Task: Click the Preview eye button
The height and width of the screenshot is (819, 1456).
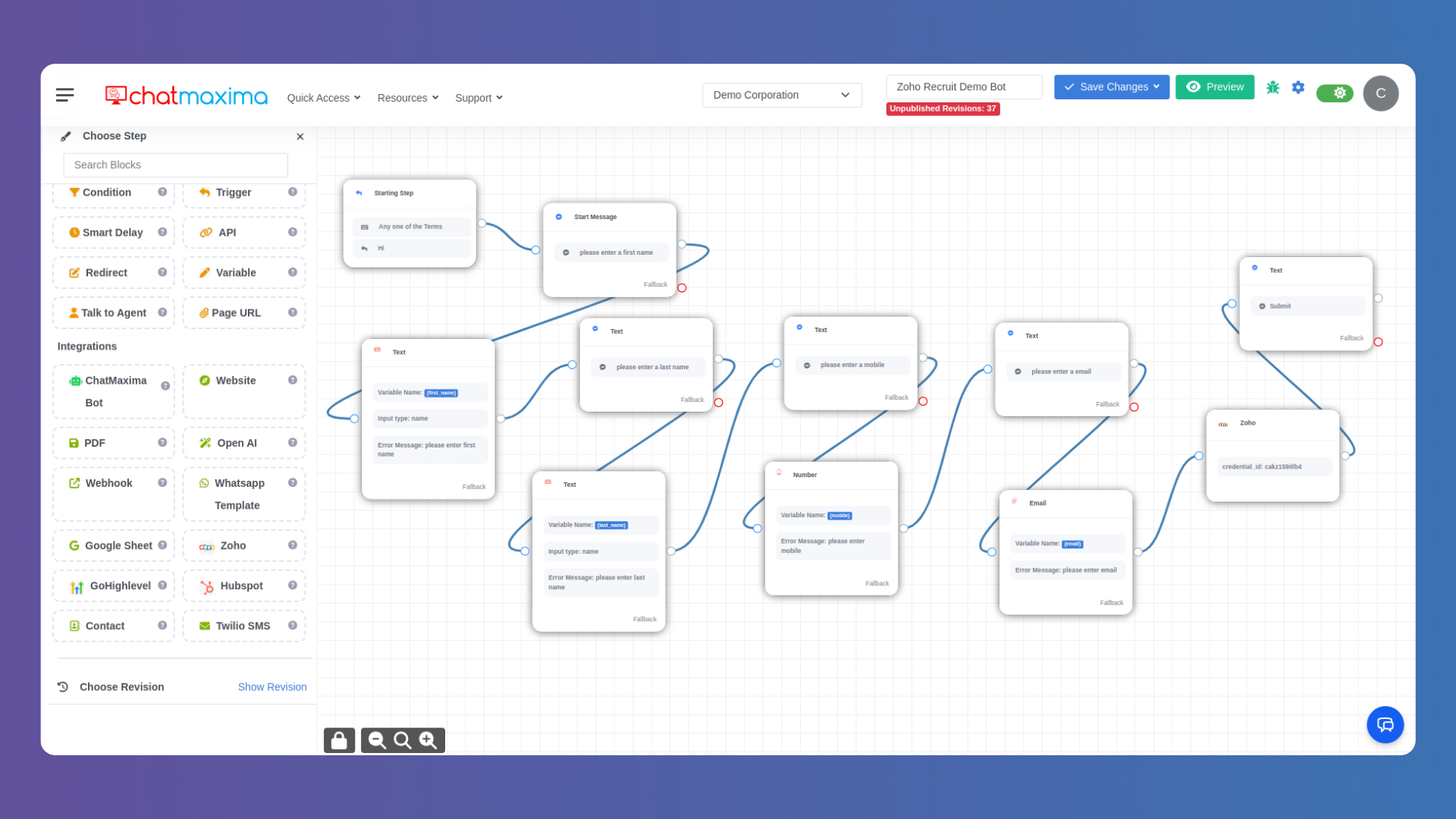Action: pos(1215,87)
